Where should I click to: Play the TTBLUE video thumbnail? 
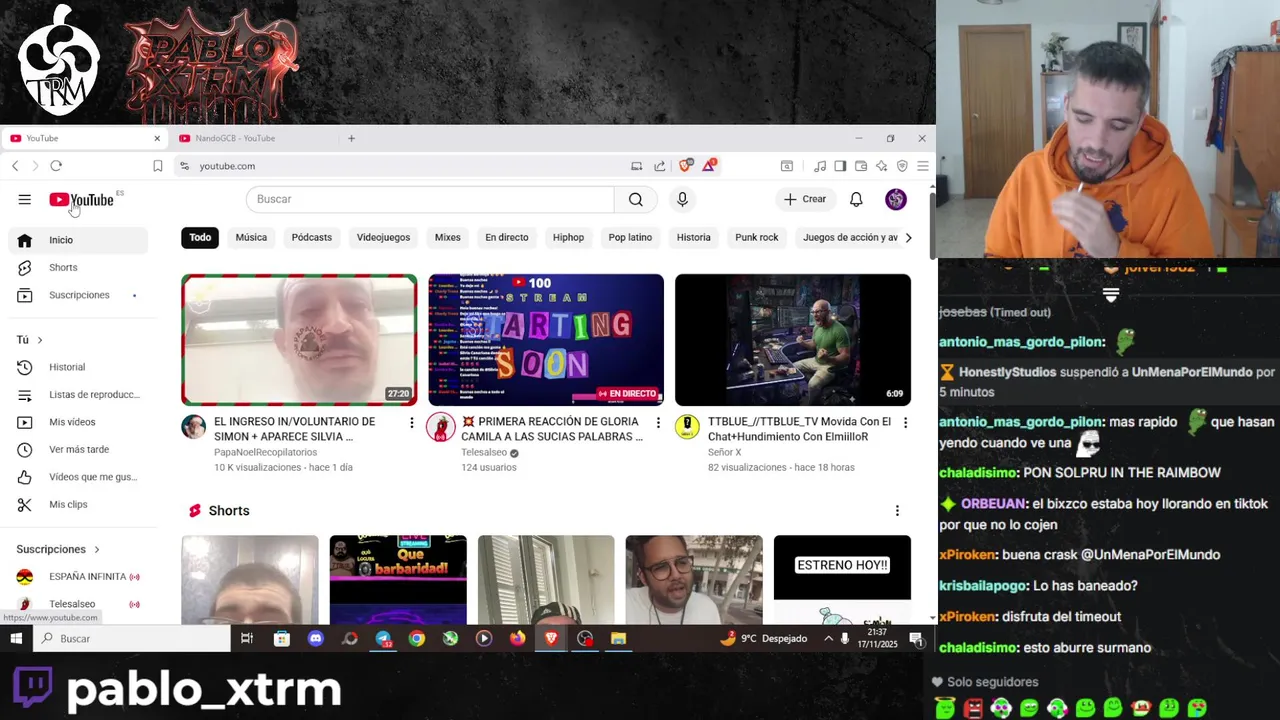pyautogui.click(x=793, y=340)
